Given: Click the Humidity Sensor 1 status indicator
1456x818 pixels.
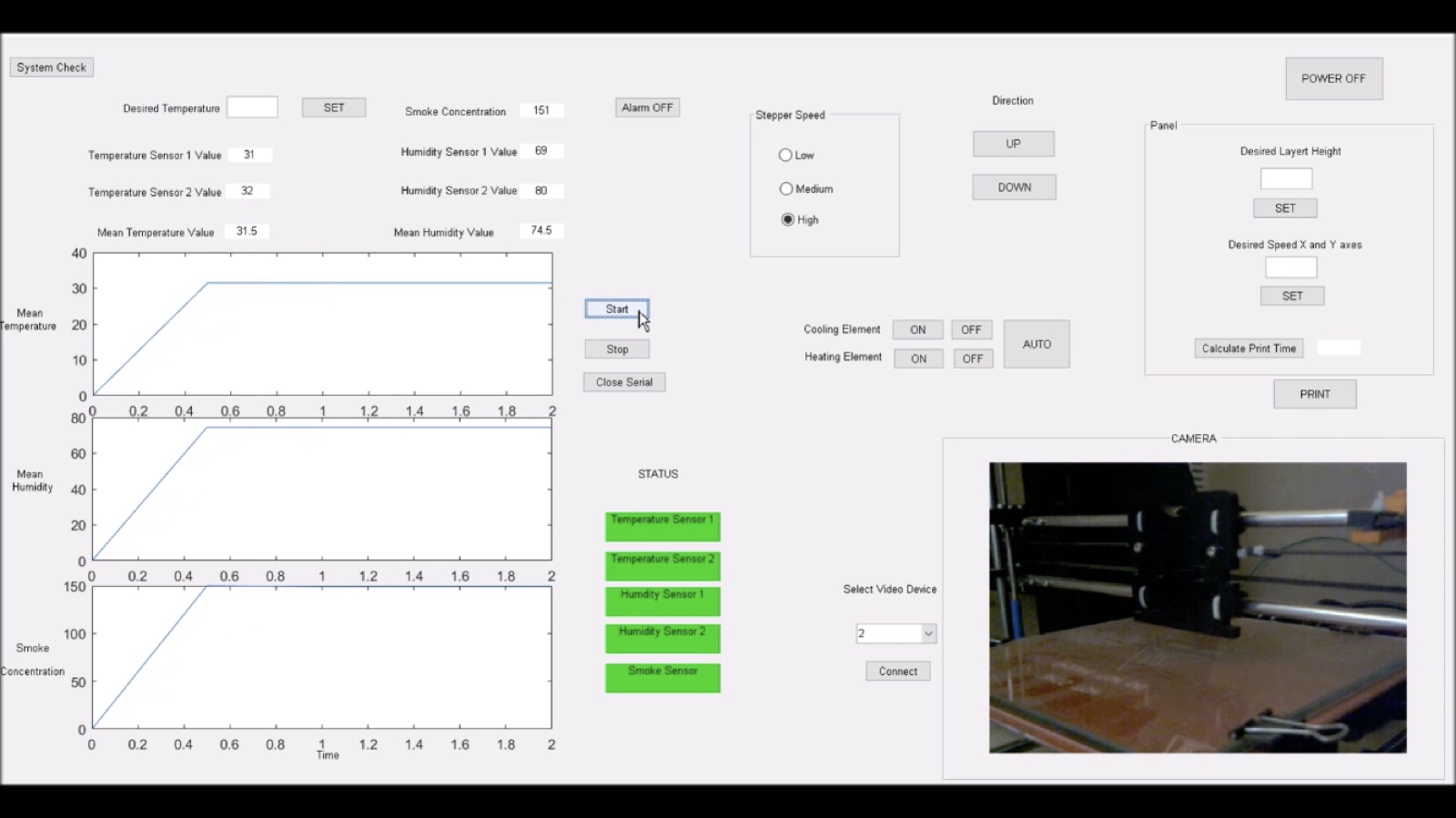Looking at the screenshot, I should coord(662,601).
